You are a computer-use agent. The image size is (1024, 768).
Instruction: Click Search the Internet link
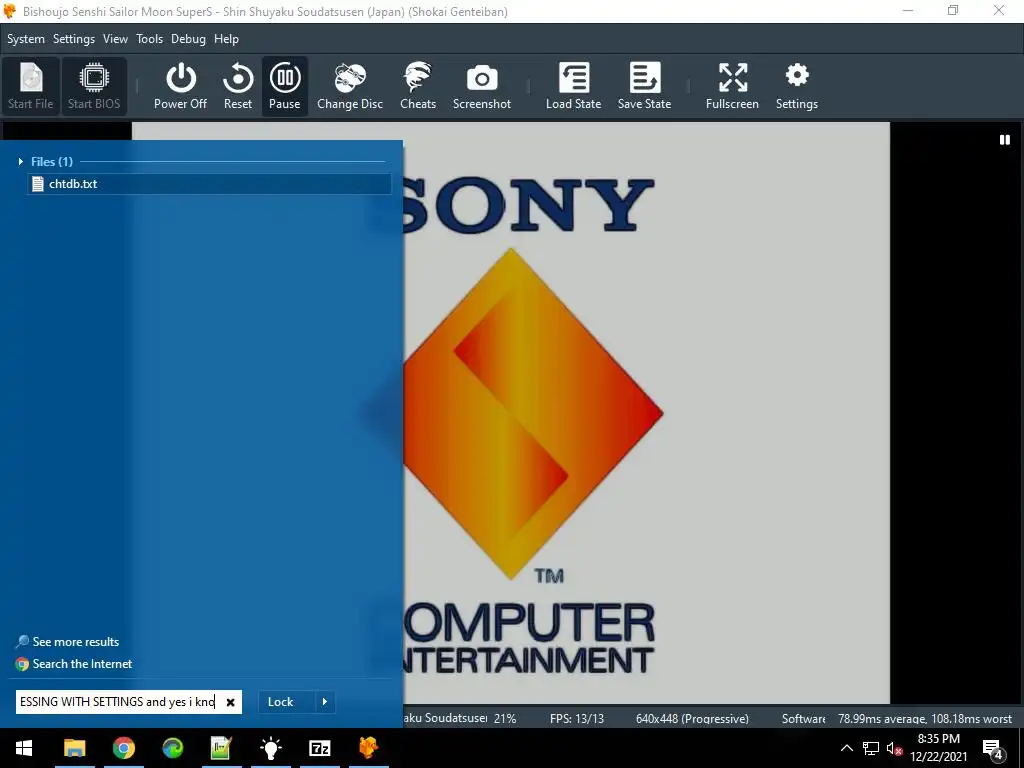[82, 664]
